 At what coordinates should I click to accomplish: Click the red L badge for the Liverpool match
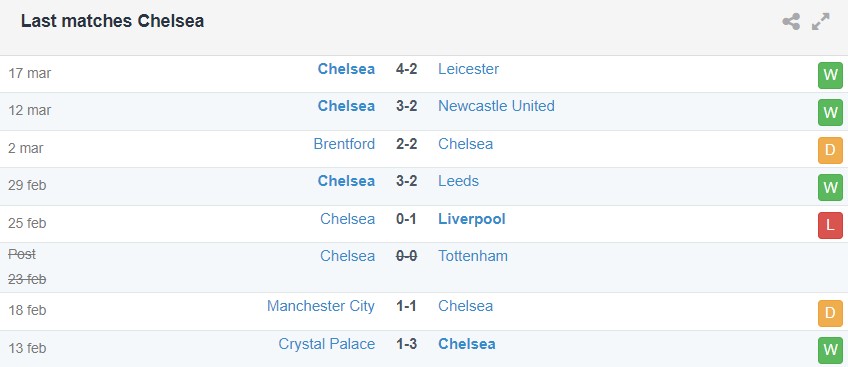pyautogui.click(x=830, y=225)
